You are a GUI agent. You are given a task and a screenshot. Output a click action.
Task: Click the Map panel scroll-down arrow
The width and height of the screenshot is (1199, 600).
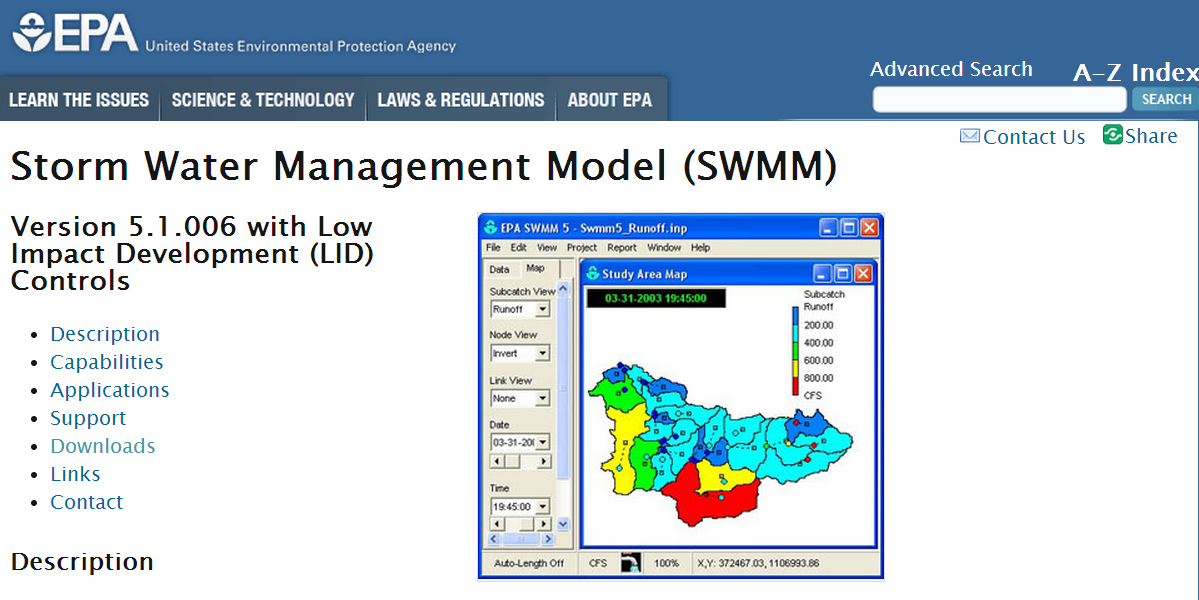click(x=564, y=524)
